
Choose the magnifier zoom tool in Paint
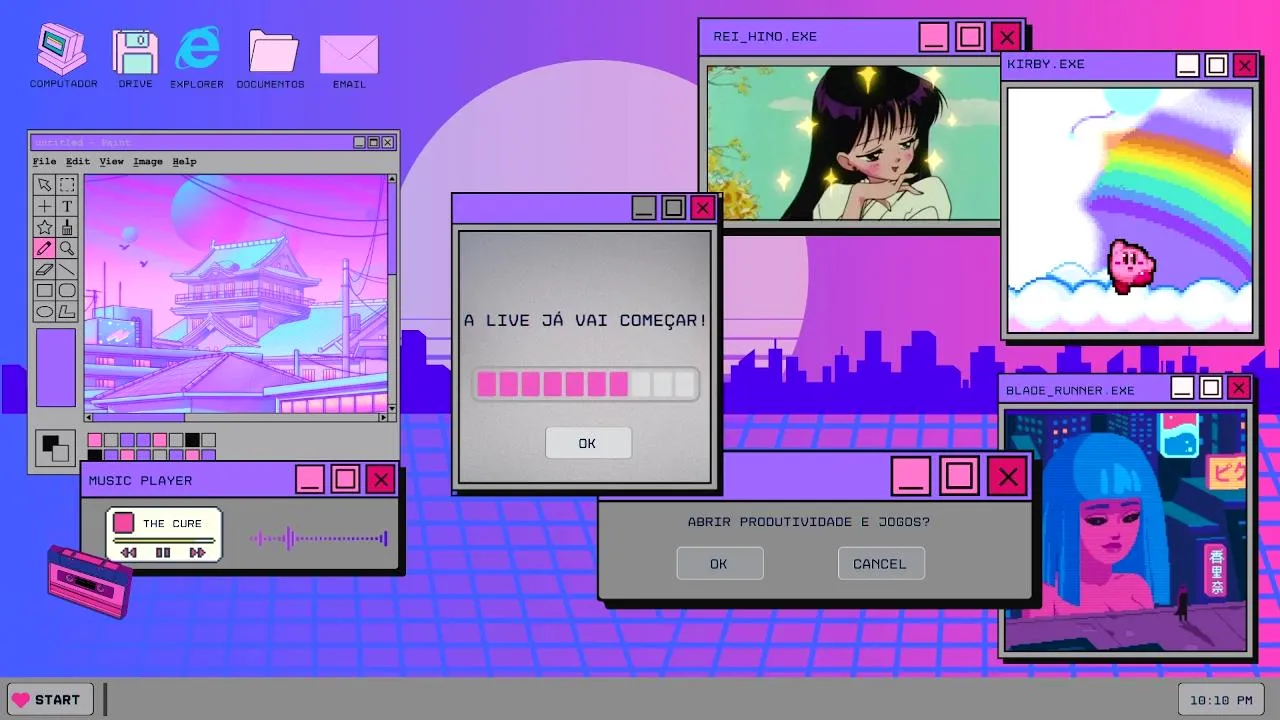[66, 248]
